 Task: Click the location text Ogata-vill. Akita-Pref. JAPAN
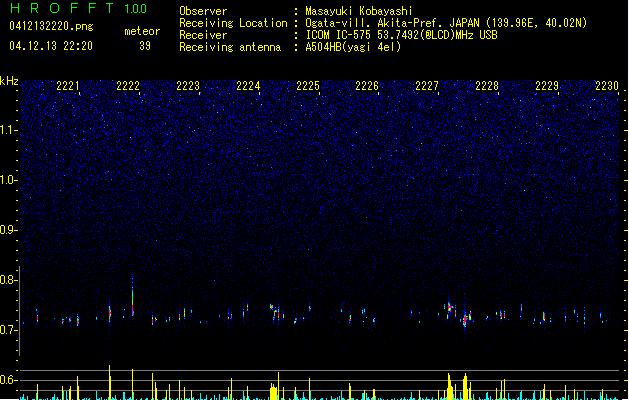392,23
